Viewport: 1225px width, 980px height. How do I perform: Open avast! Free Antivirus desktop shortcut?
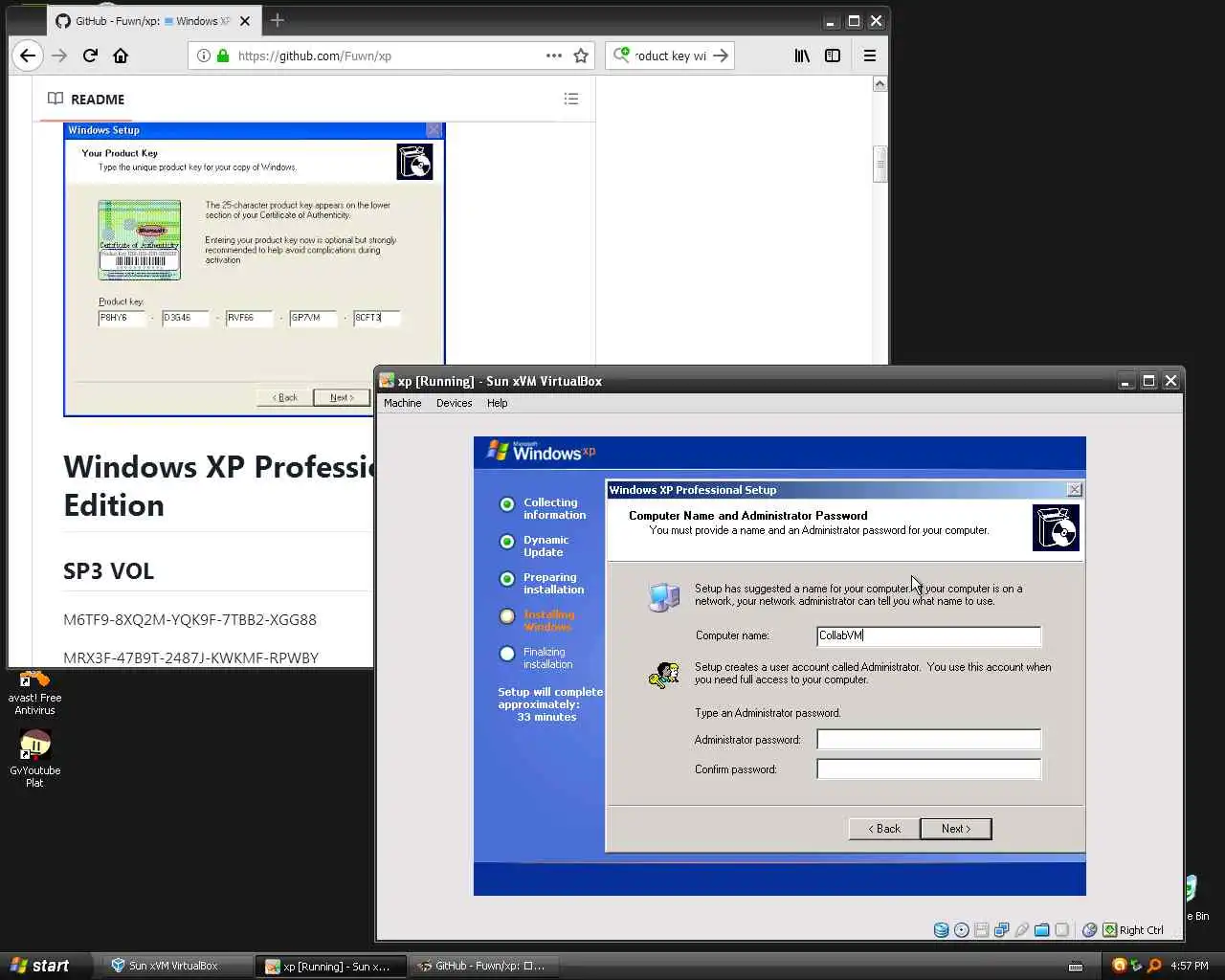tap(34, 693)
